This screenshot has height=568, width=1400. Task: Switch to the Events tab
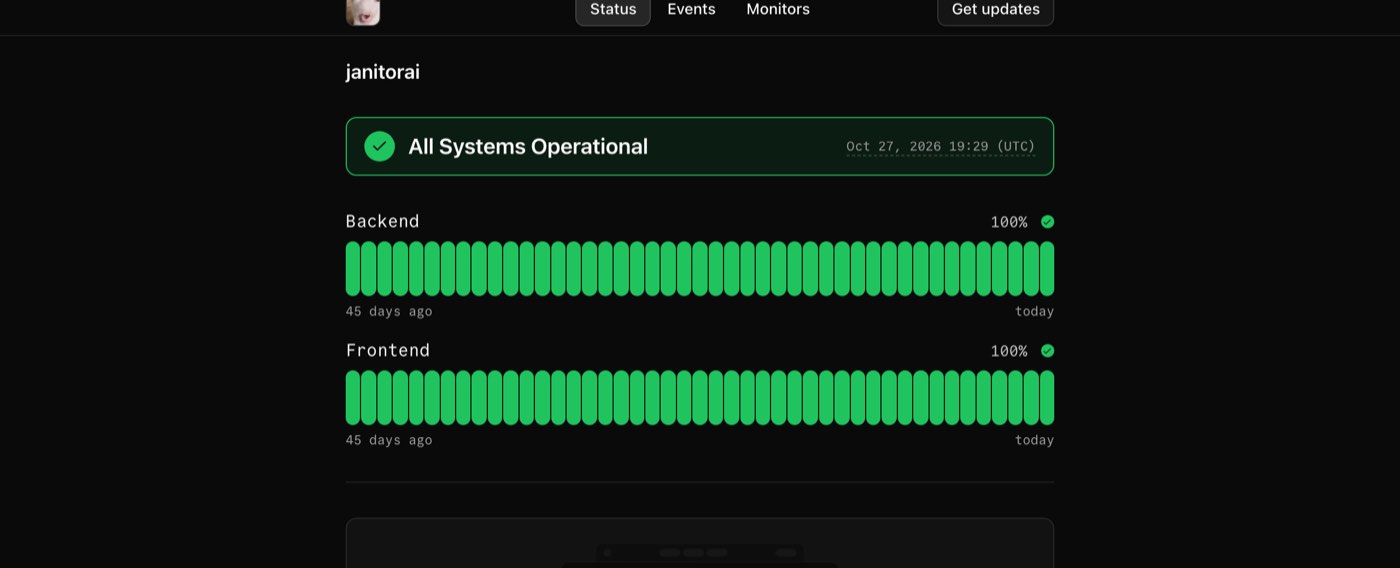click(x=691, y=10)
